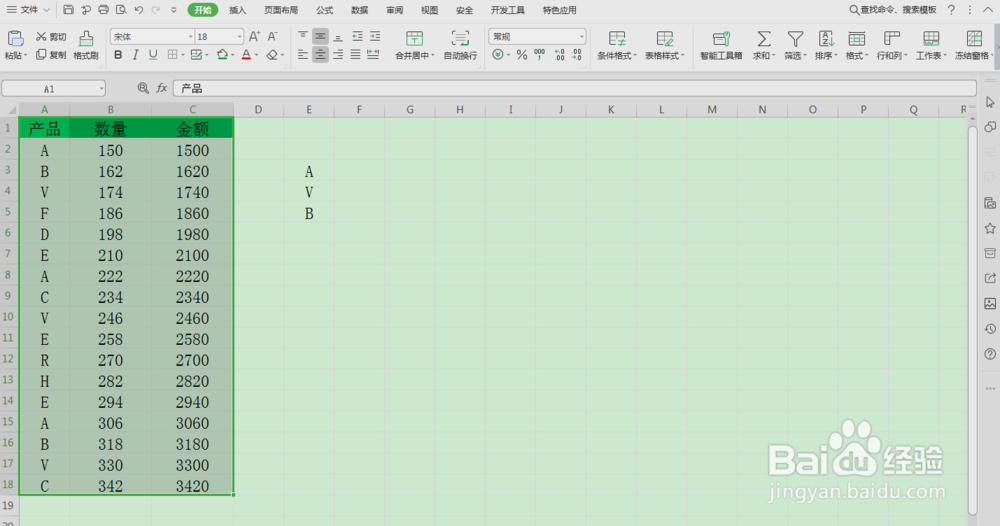Open the 文件 file menu

pyautogui.click(x=28, y=10)
